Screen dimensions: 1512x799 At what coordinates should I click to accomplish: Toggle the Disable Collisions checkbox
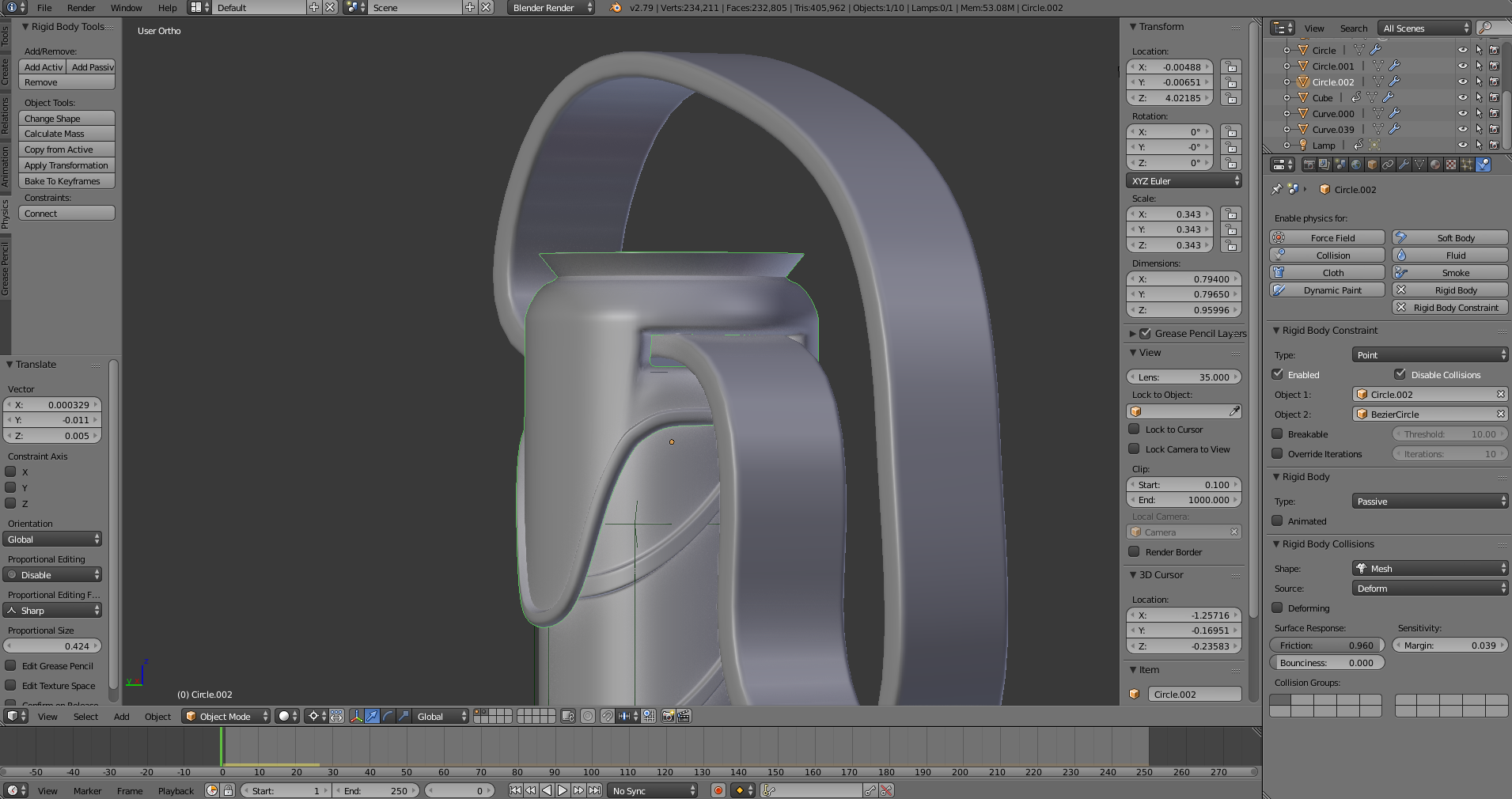point(1400,374)
